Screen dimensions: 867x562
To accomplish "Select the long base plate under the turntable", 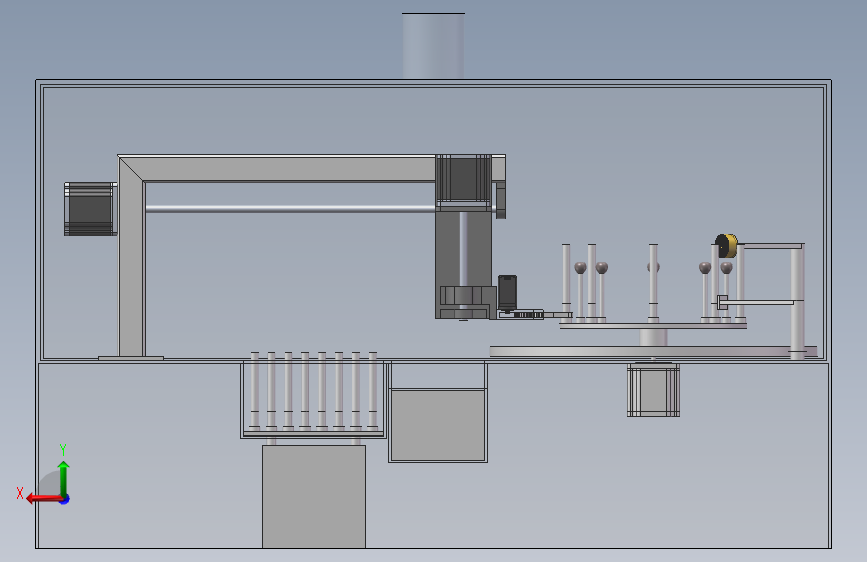I will point(653,351).
